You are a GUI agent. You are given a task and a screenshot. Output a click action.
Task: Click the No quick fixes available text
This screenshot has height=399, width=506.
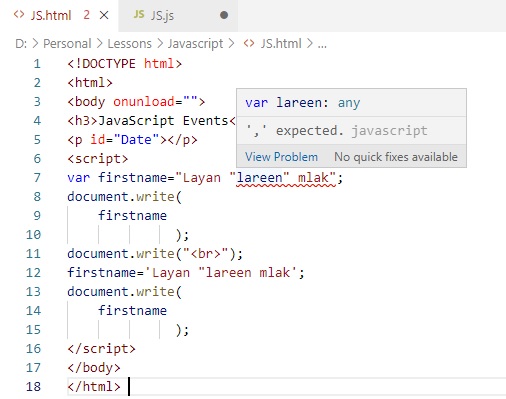[396, 157]
